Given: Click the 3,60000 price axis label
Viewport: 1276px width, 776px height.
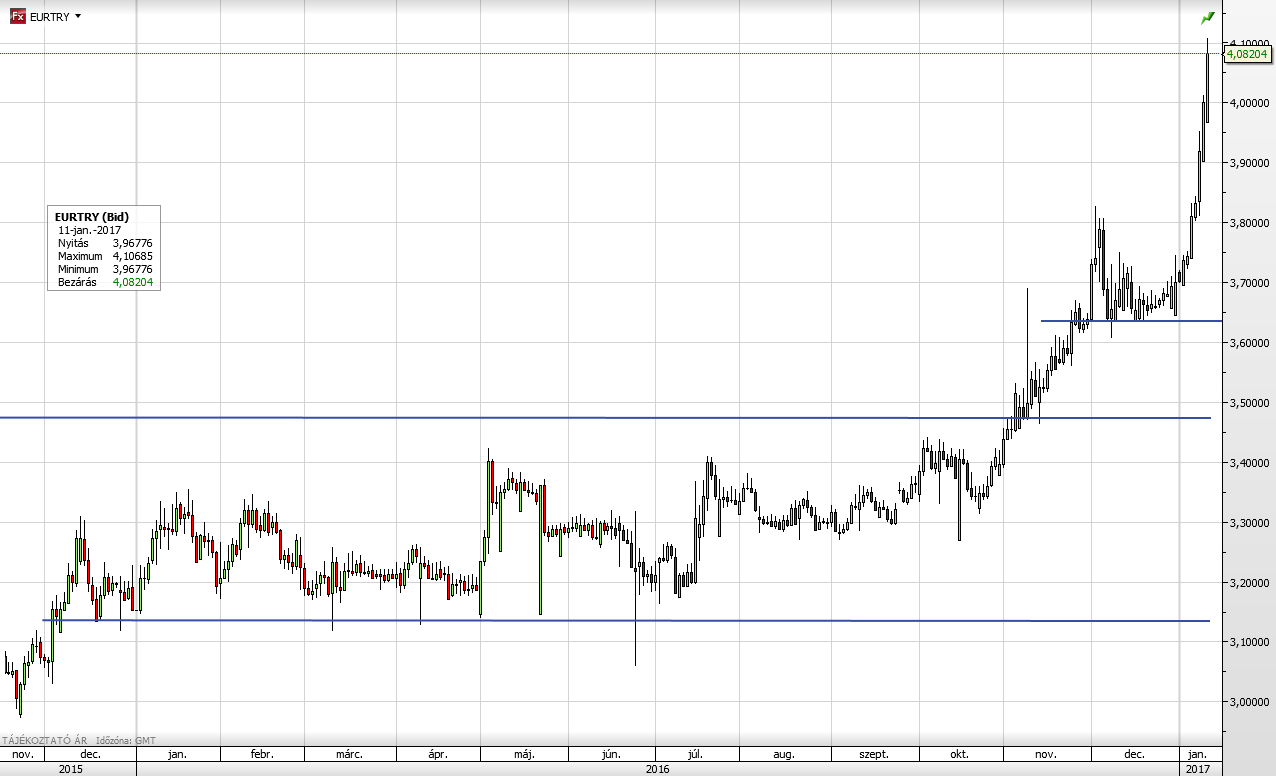Looking at the screenshot, I should [x=1248, y=342].
